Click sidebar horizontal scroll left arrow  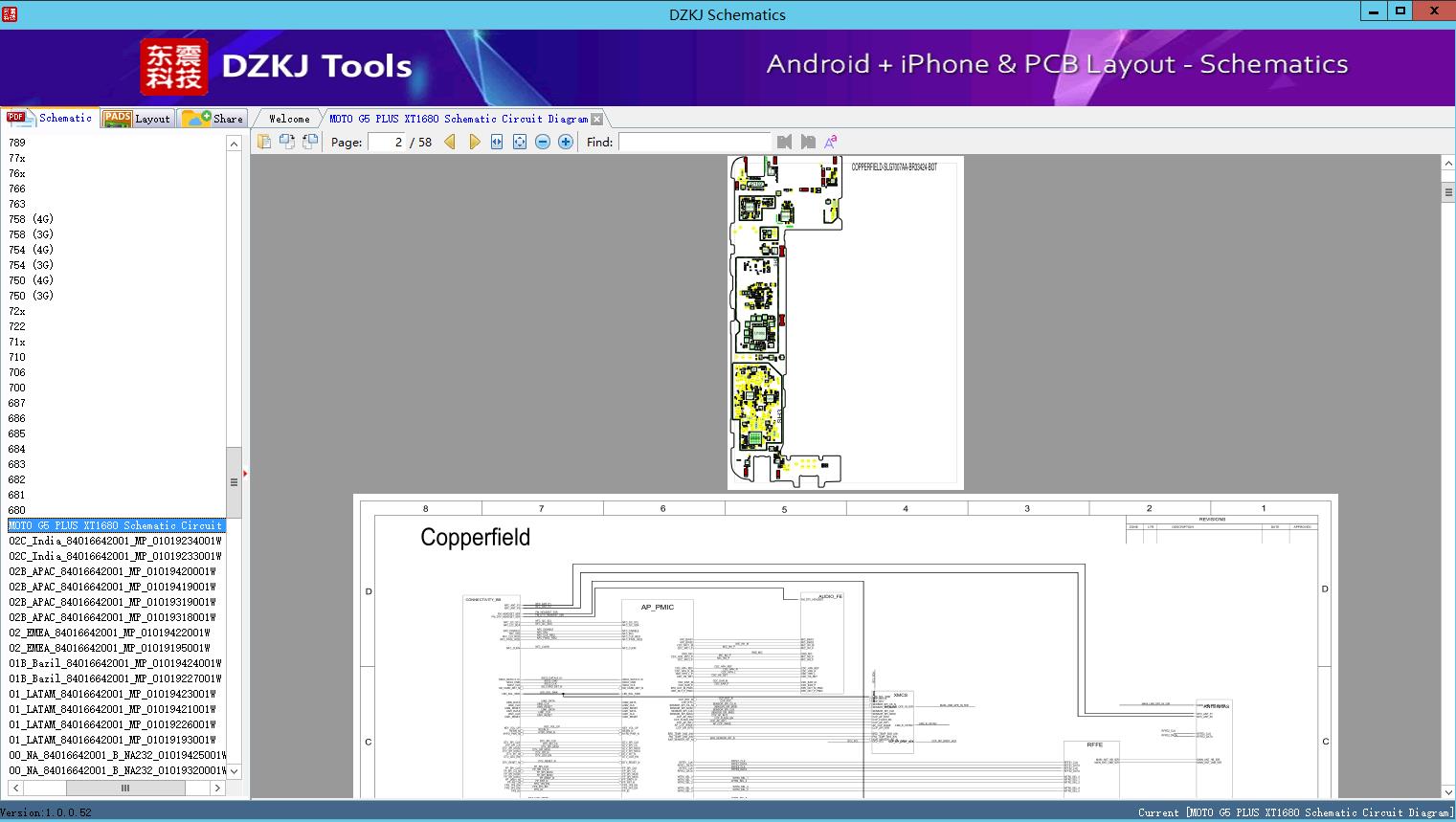(16, 788)
